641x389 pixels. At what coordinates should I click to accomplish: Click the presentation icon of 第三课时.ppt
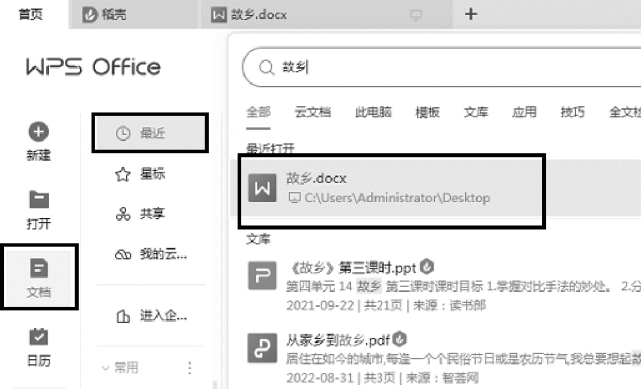coord(262,276)
